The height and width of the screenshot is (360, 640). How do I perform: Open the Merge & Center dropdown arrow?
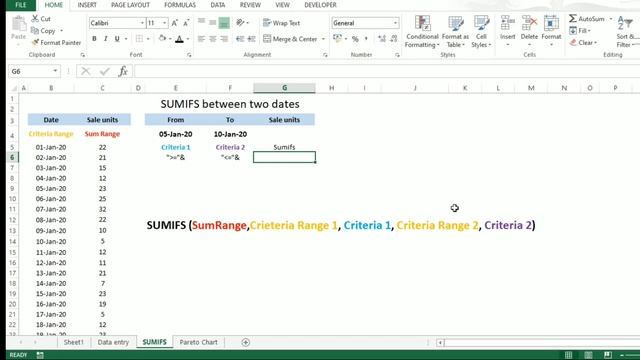323,39
